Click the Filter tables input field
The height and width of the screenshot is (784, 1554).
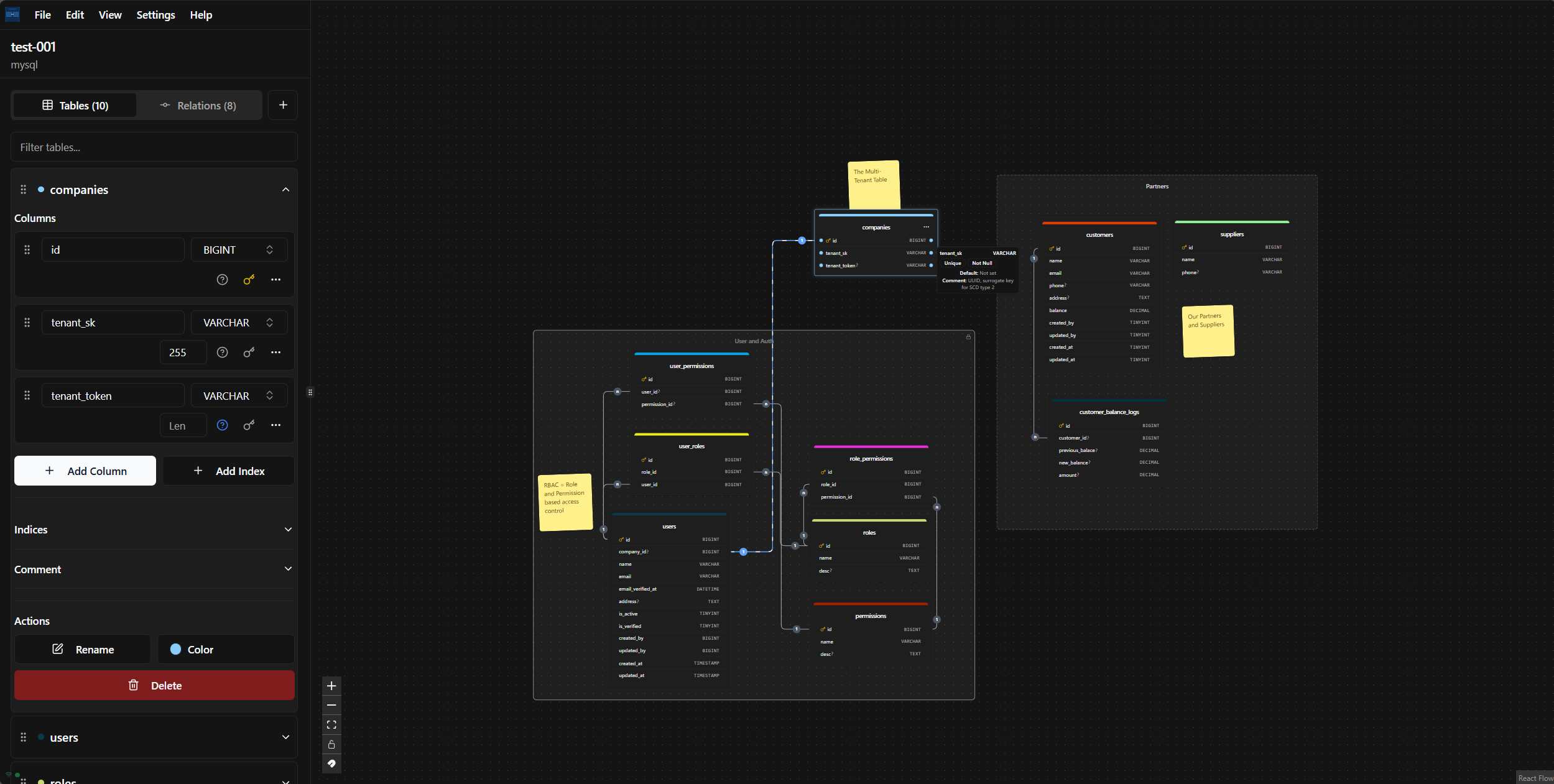click(x=154, y=147)
